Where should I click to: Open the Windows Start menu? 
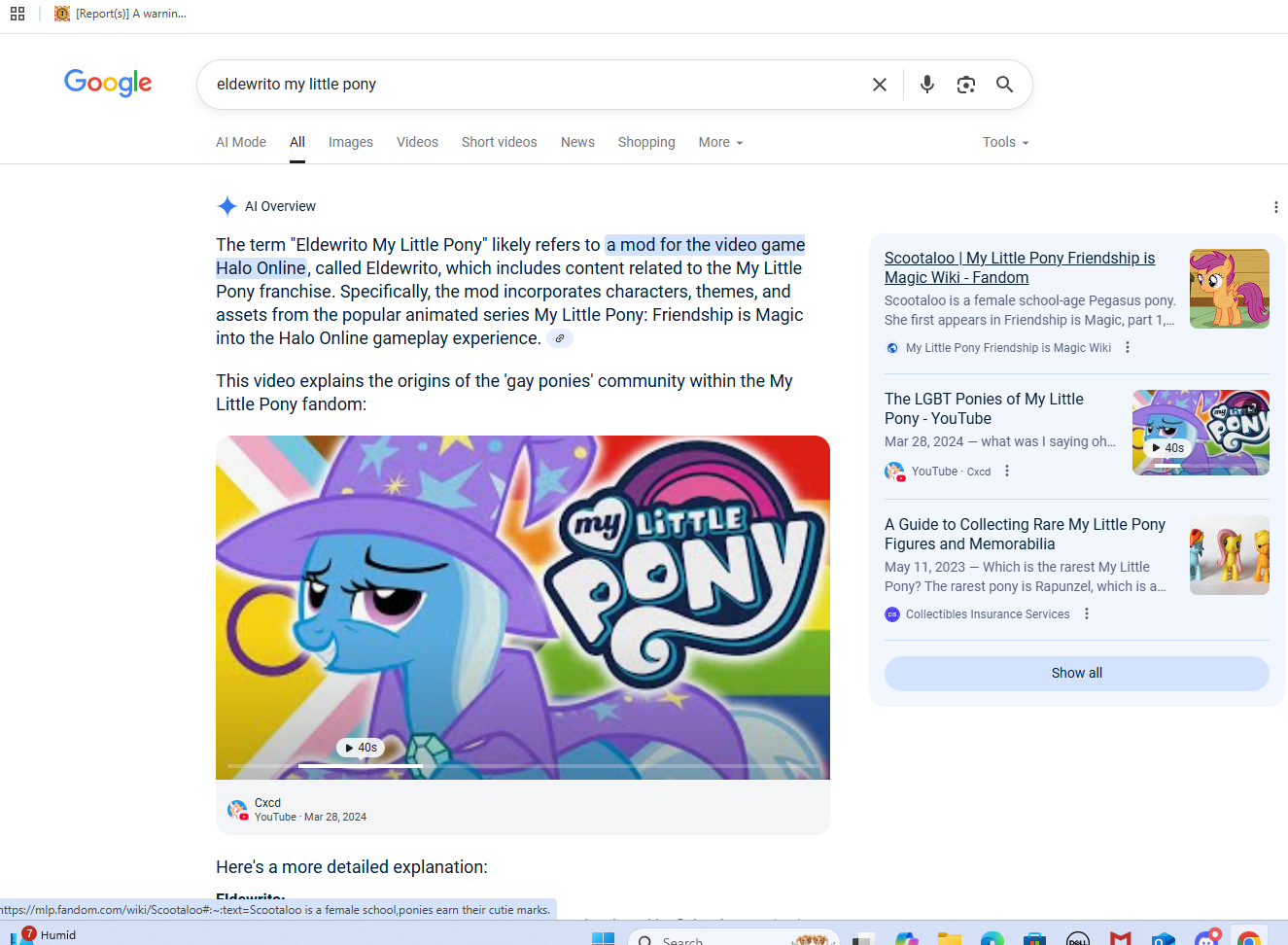click(604, 938)
